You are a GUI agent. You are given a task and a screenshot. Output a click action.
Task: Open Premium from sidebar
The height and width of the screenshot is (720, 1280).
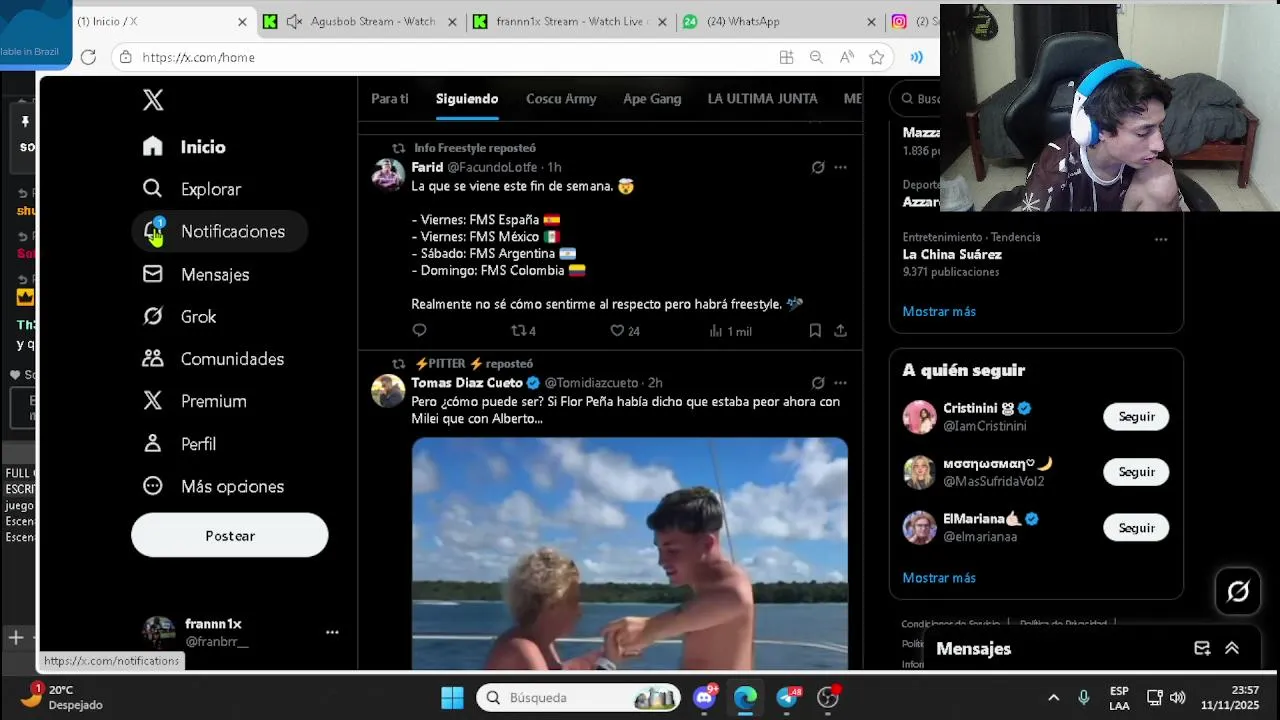click(x=194, y=401)
